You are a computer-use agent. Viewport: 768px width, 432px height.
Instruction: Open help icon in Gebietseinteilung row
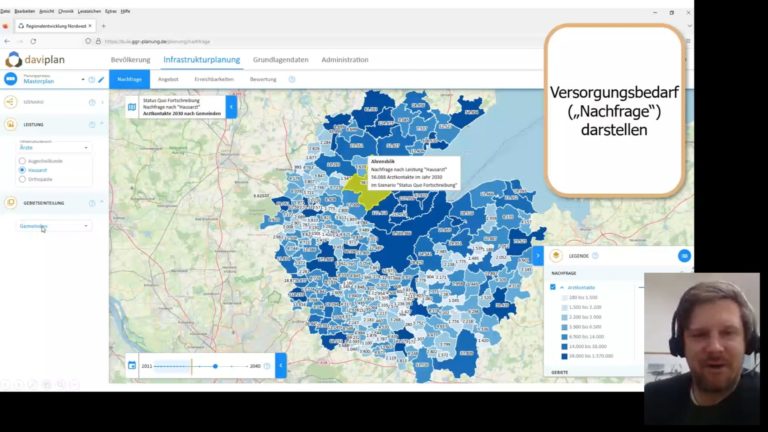92,203
